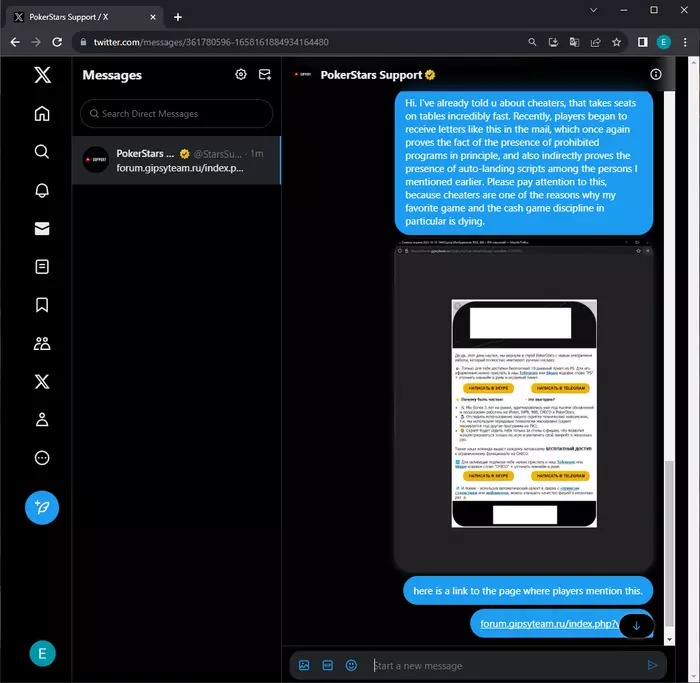
Task: Close the PokerStars Support tab
Action: (x=153, y=17)
